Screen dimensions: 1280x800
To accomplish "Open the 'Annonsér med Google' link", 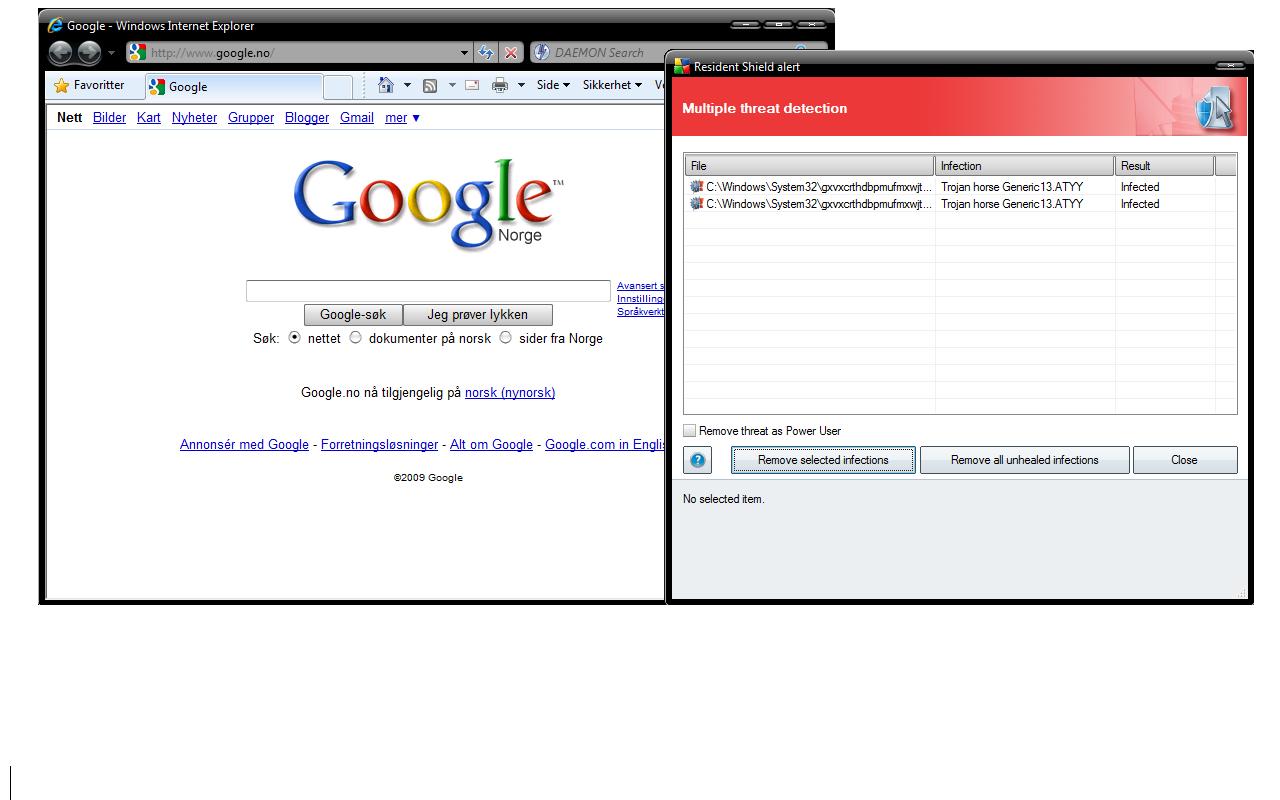I will coord(244,445).
